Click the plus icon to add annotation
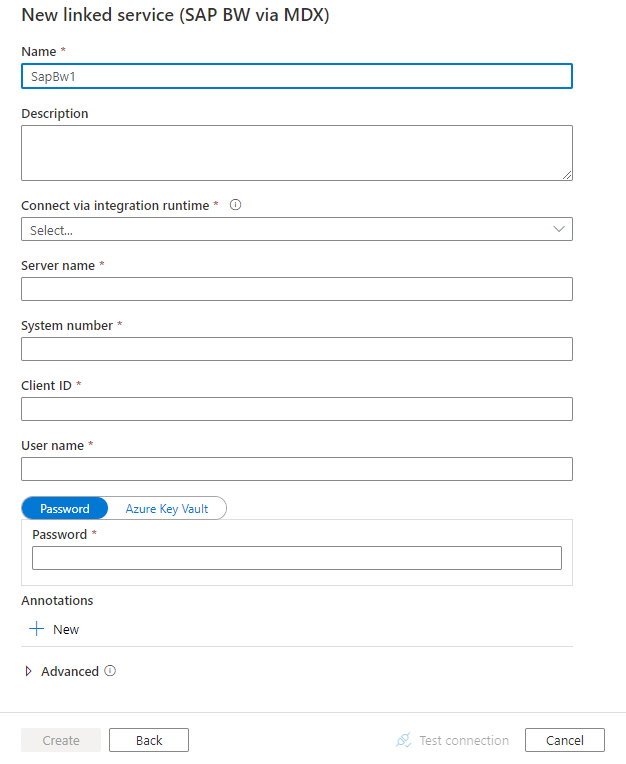This screenshot has width=626, height=764. (x=37, y=629)
